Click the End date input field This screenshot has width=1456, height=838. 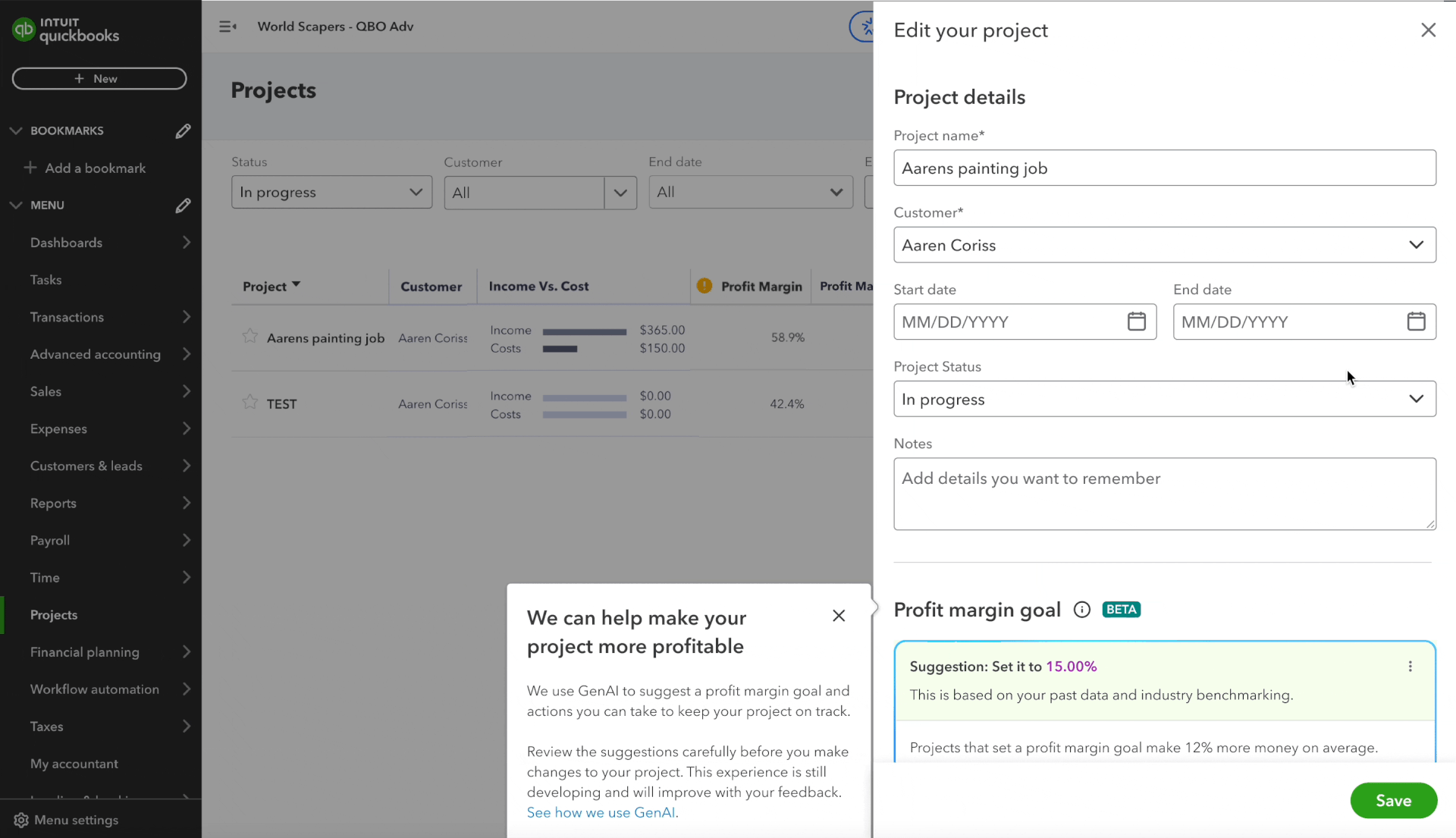click(x=1304, y=322)
